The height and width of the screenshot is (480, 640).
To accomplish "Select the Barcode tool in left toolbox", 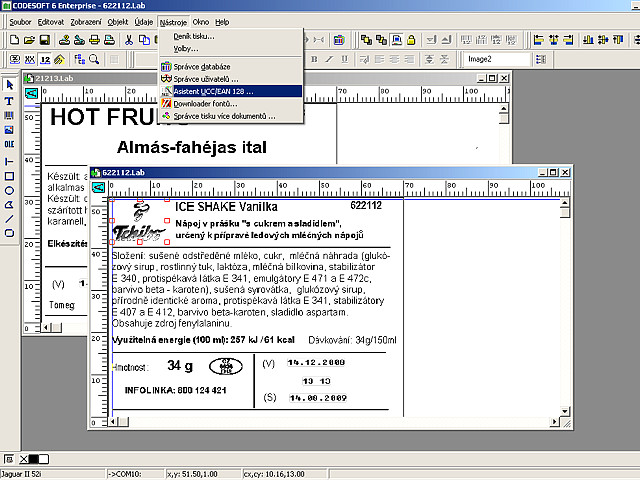I will click(9, 116).
